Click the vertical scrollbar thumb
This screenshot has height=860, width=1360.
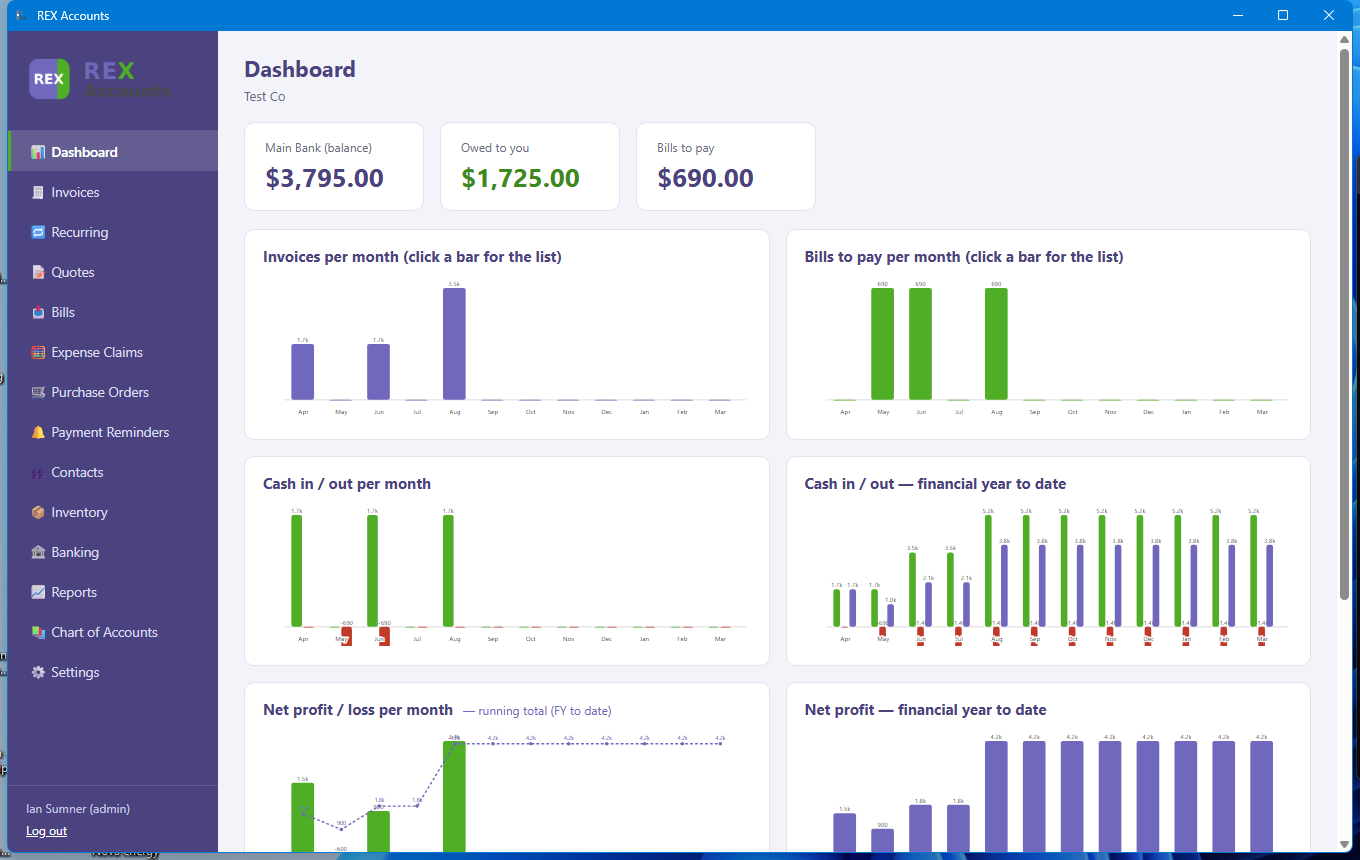[1345, 324]
